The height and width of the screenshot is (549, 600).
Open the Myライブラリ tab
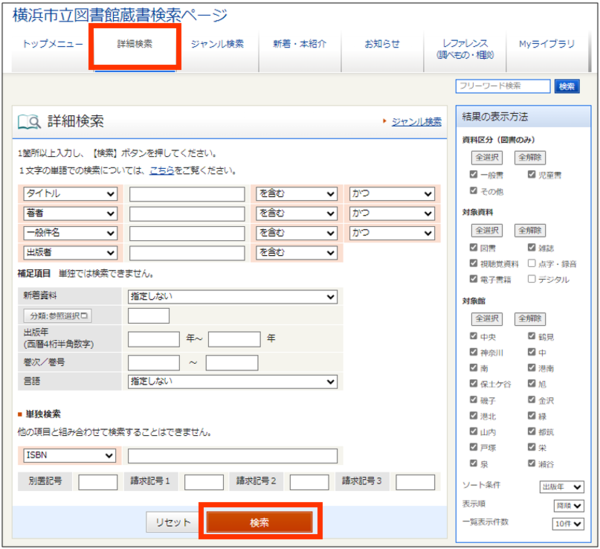(547, 45)
